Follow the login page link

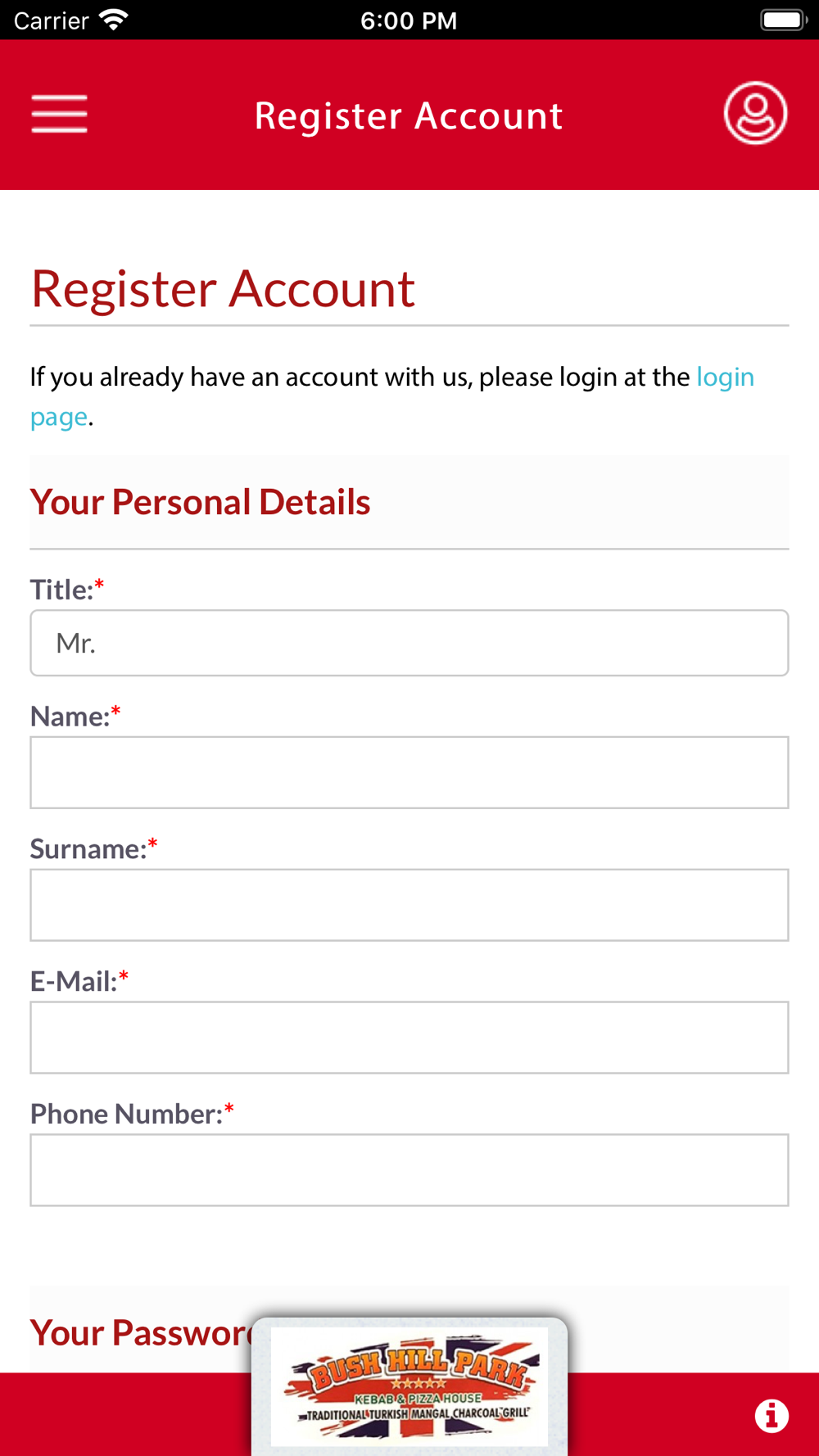(x=724, y=378)
